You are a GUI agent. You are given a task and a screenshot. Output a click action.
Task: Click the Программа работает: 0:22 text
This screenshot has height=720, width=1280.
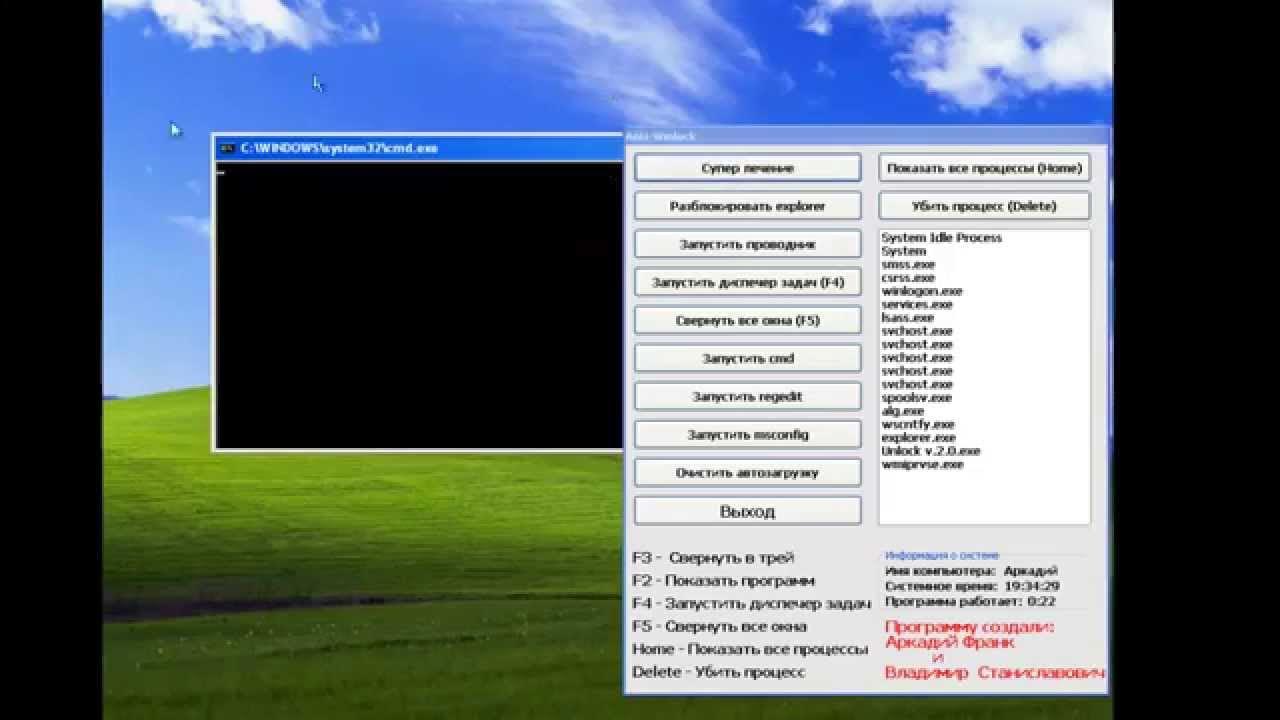coord(970,601)
